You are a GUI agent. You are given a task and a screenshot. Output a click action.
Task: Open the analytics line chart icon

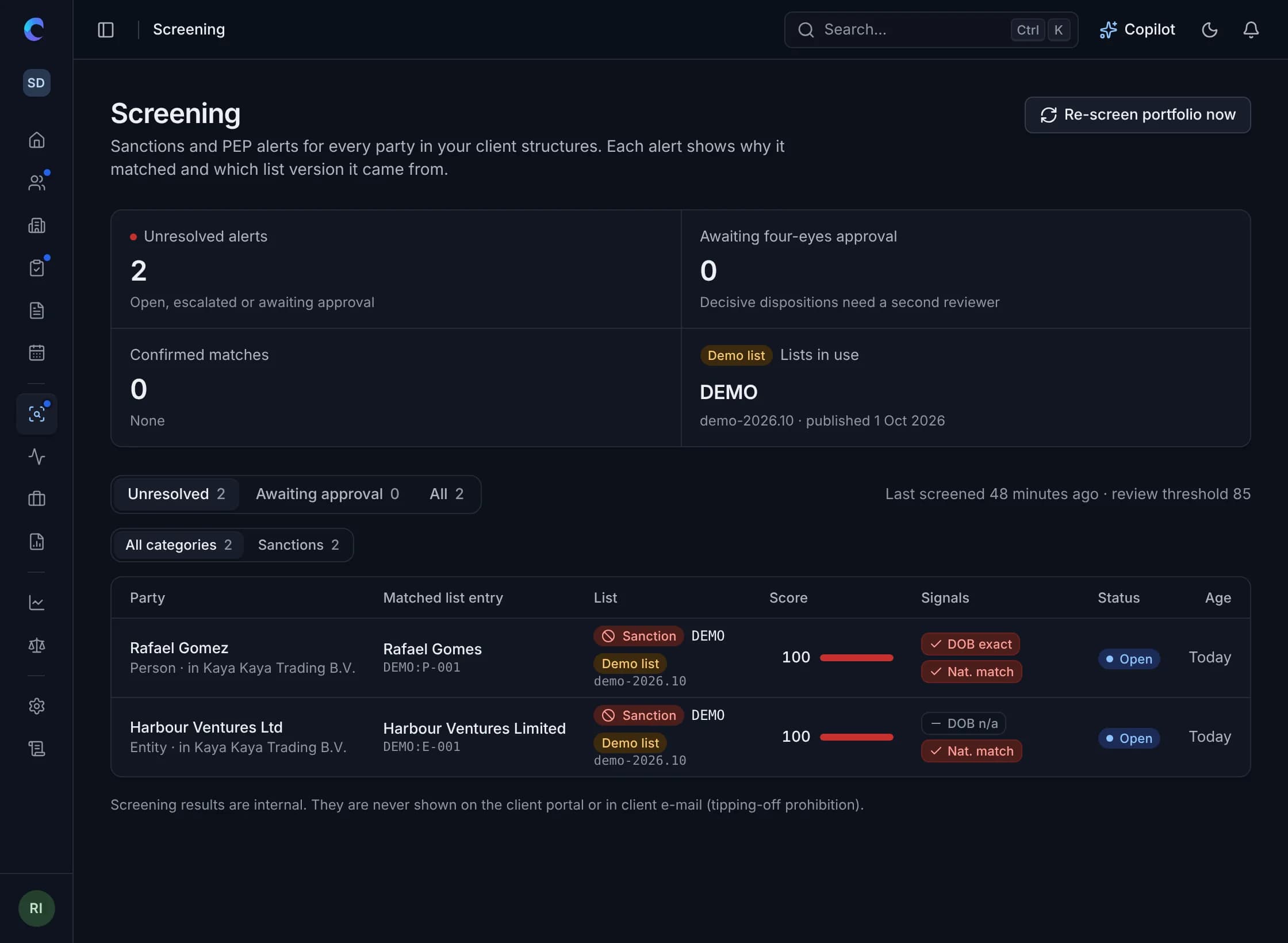point(37,603)
